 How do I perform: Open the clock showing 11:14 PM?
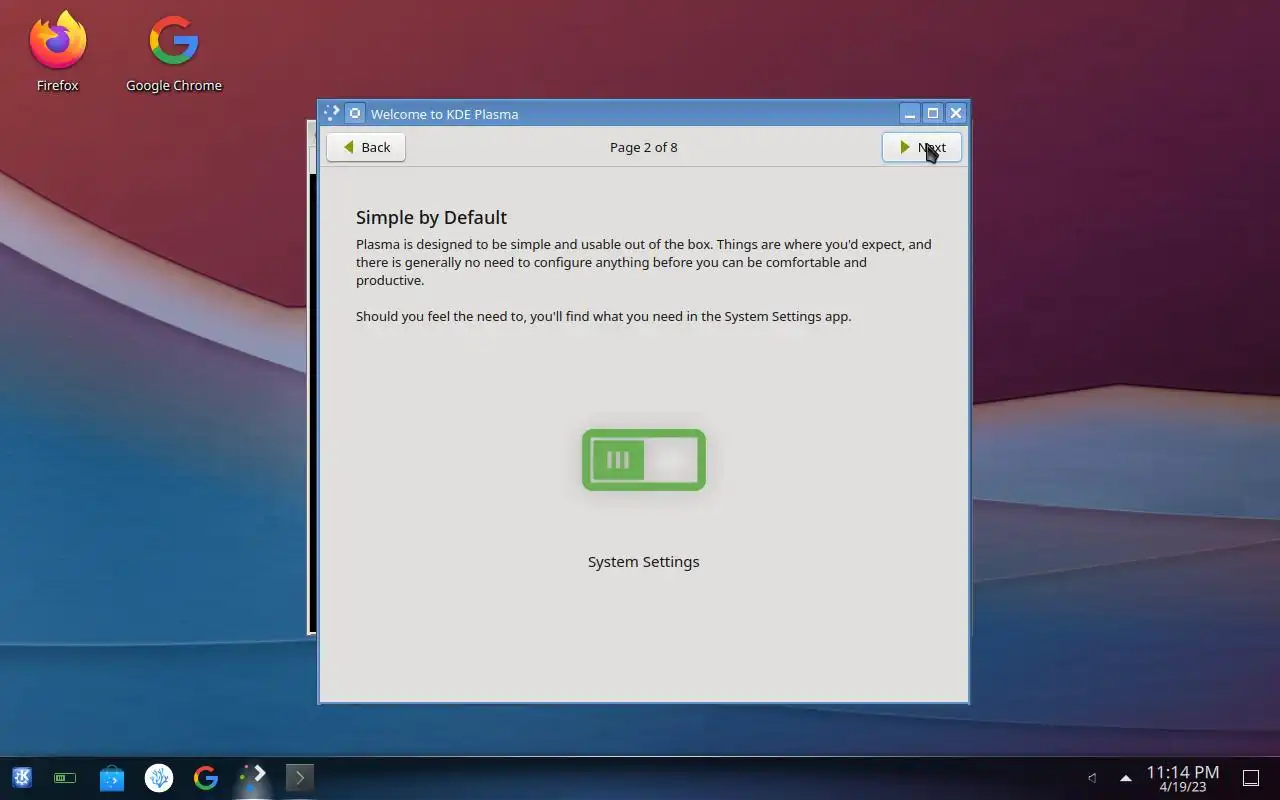(x=1183, y=778)
